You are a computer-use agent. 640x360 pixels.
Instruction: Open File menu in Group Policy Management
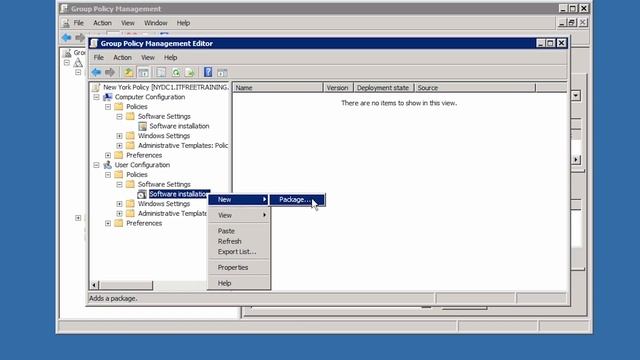(x=78, y=23)
